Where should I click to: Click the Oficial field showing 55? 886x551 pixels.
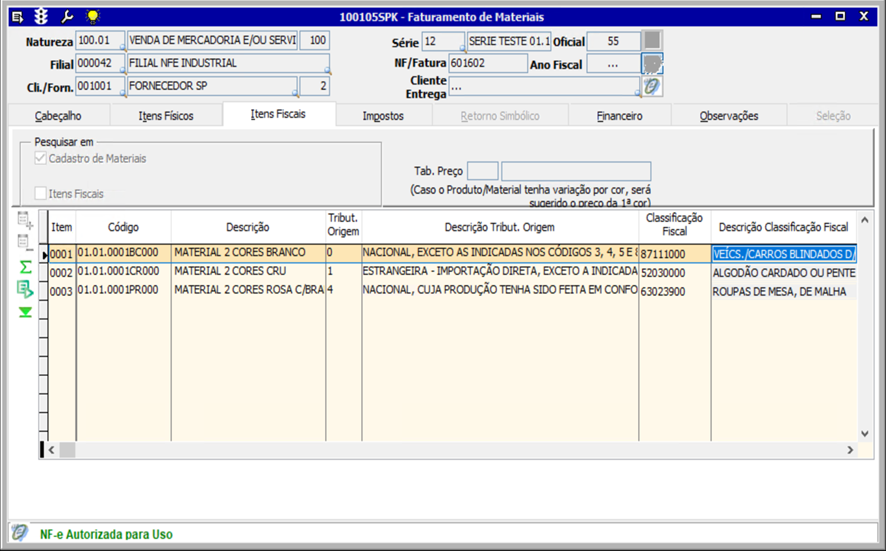point(614,41)
